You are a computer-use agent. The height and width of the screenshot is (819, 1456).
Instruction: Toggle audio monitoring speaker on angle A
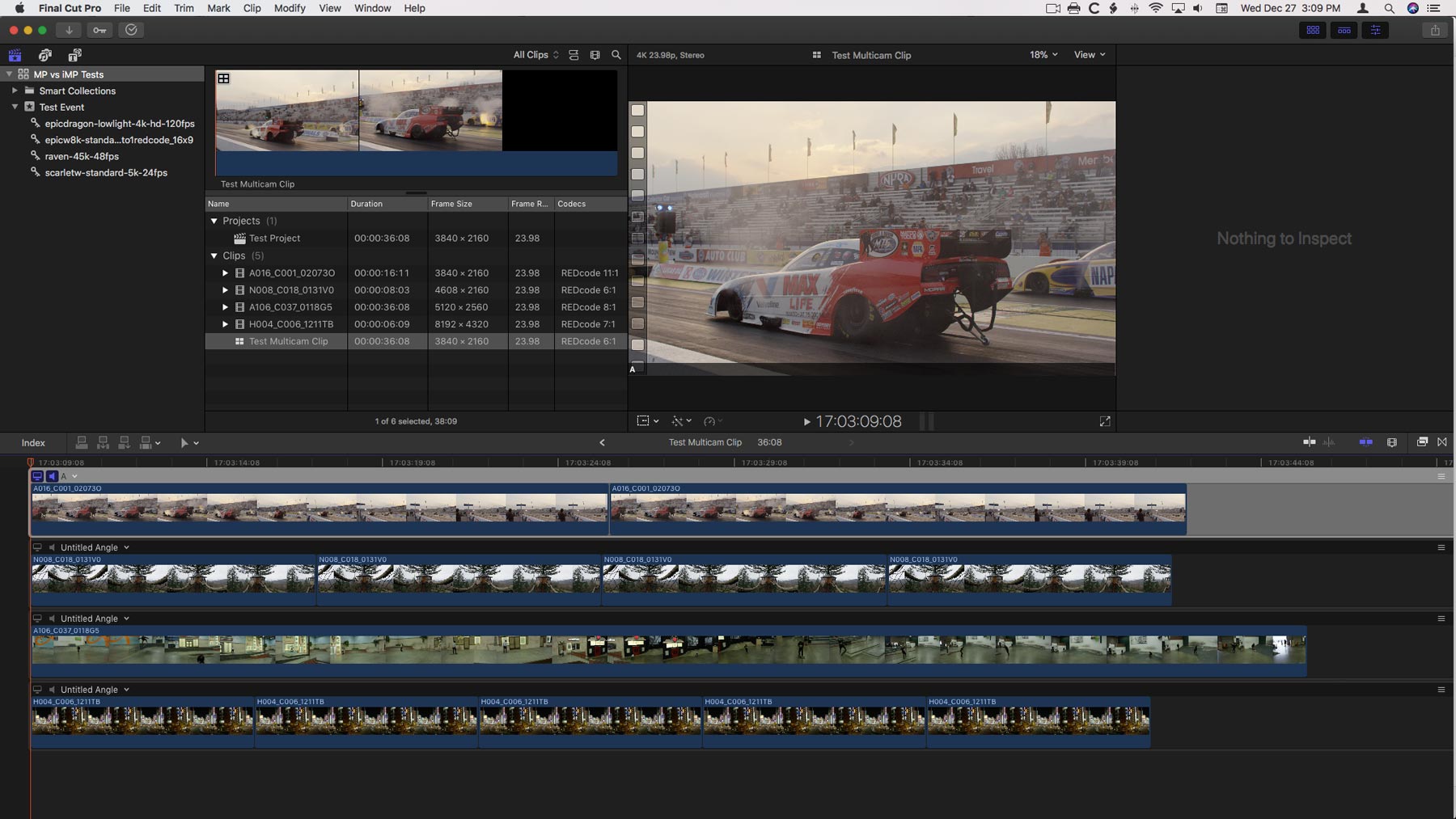click(x=52, y=476)
